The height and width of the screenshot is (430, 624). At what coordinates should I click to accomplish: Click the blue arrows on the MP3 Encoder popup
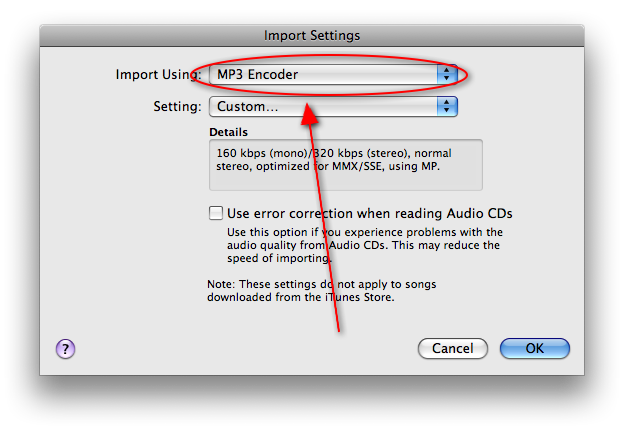[x=447, y=74]
